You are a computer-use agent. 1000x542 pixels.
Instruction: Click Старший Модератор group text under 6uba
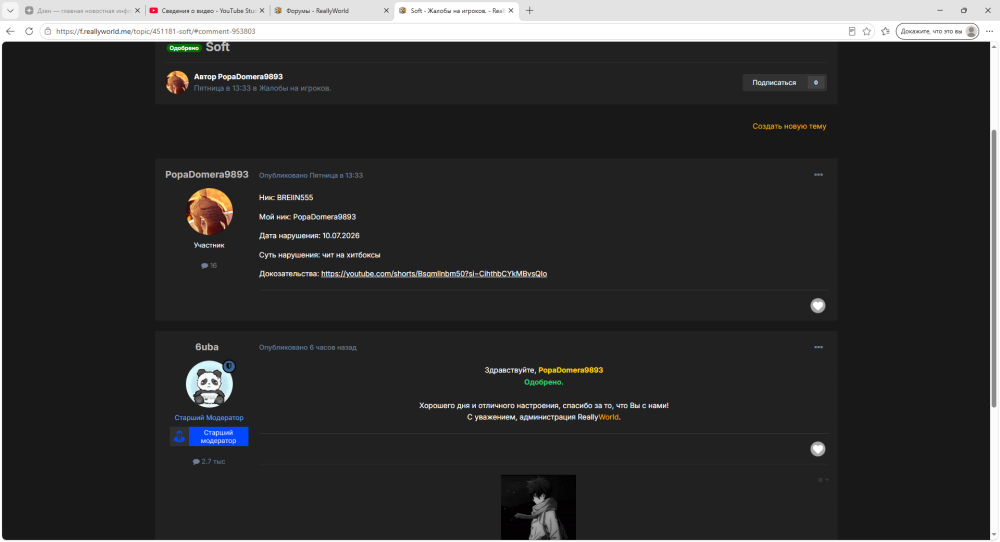(x=209, y=418)
